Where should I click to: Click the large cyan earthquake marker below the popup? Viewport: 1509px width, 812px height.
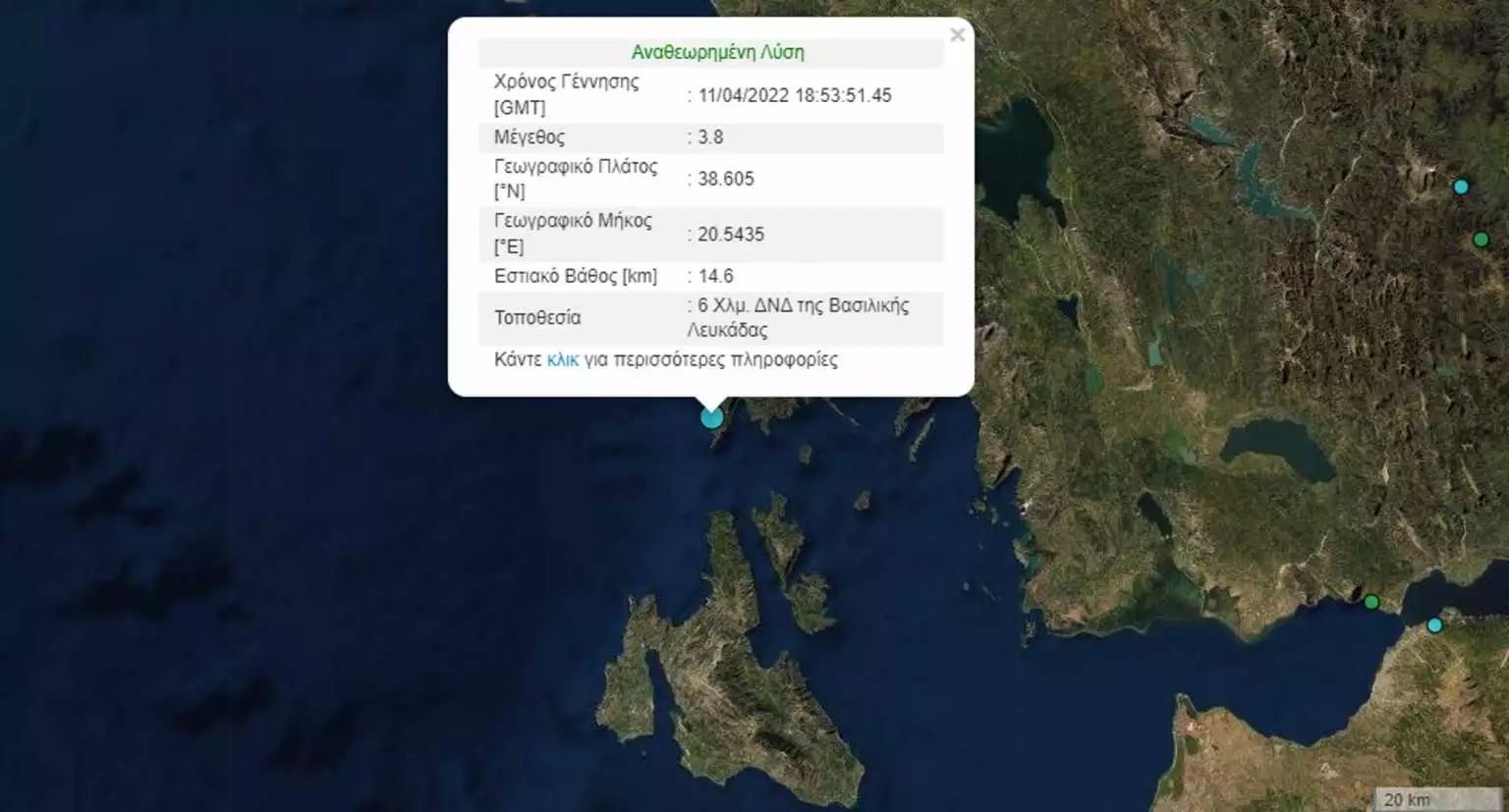pyautogui.click(x=711, y=418)
